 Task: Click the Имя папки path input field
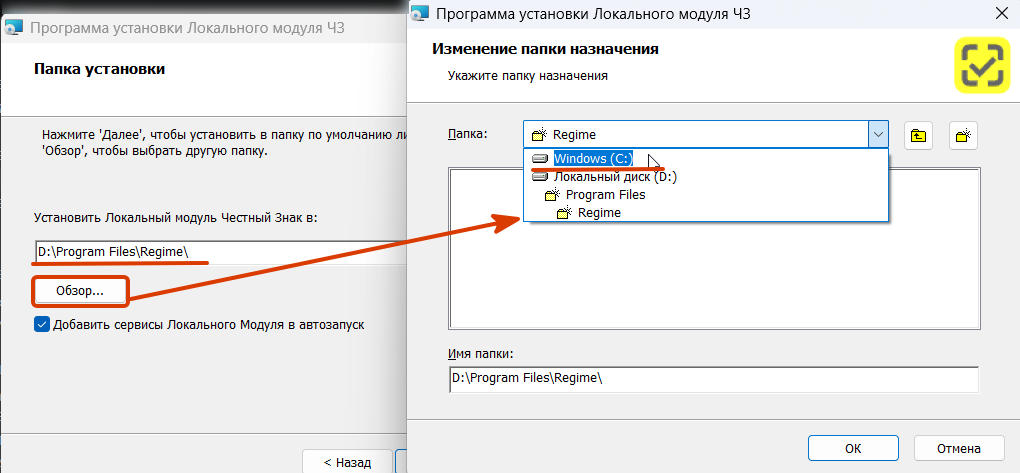point(714,379)
